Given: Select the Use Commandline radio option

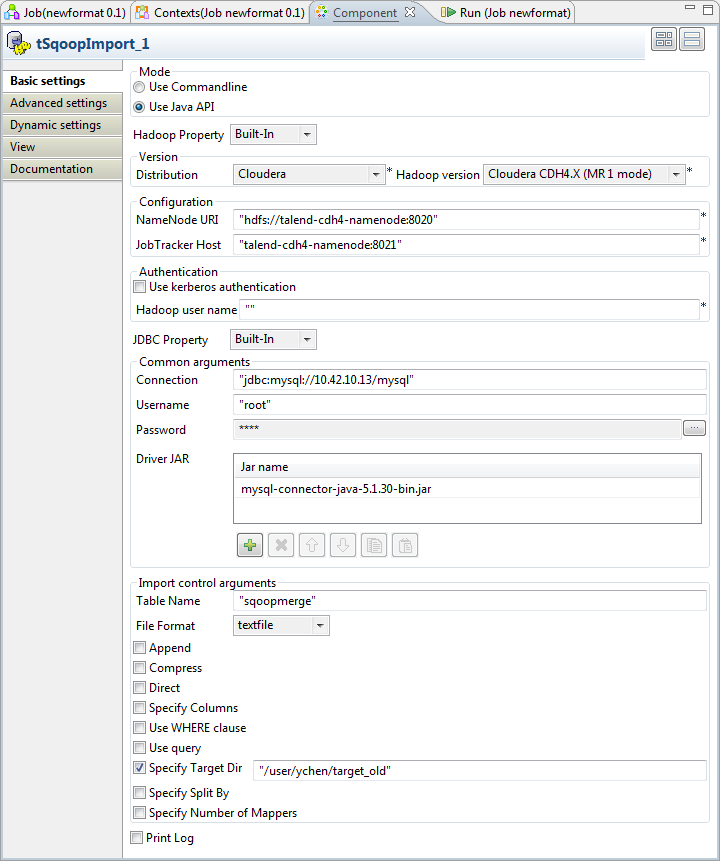Looking at the screenshot, I should point(140,87).
